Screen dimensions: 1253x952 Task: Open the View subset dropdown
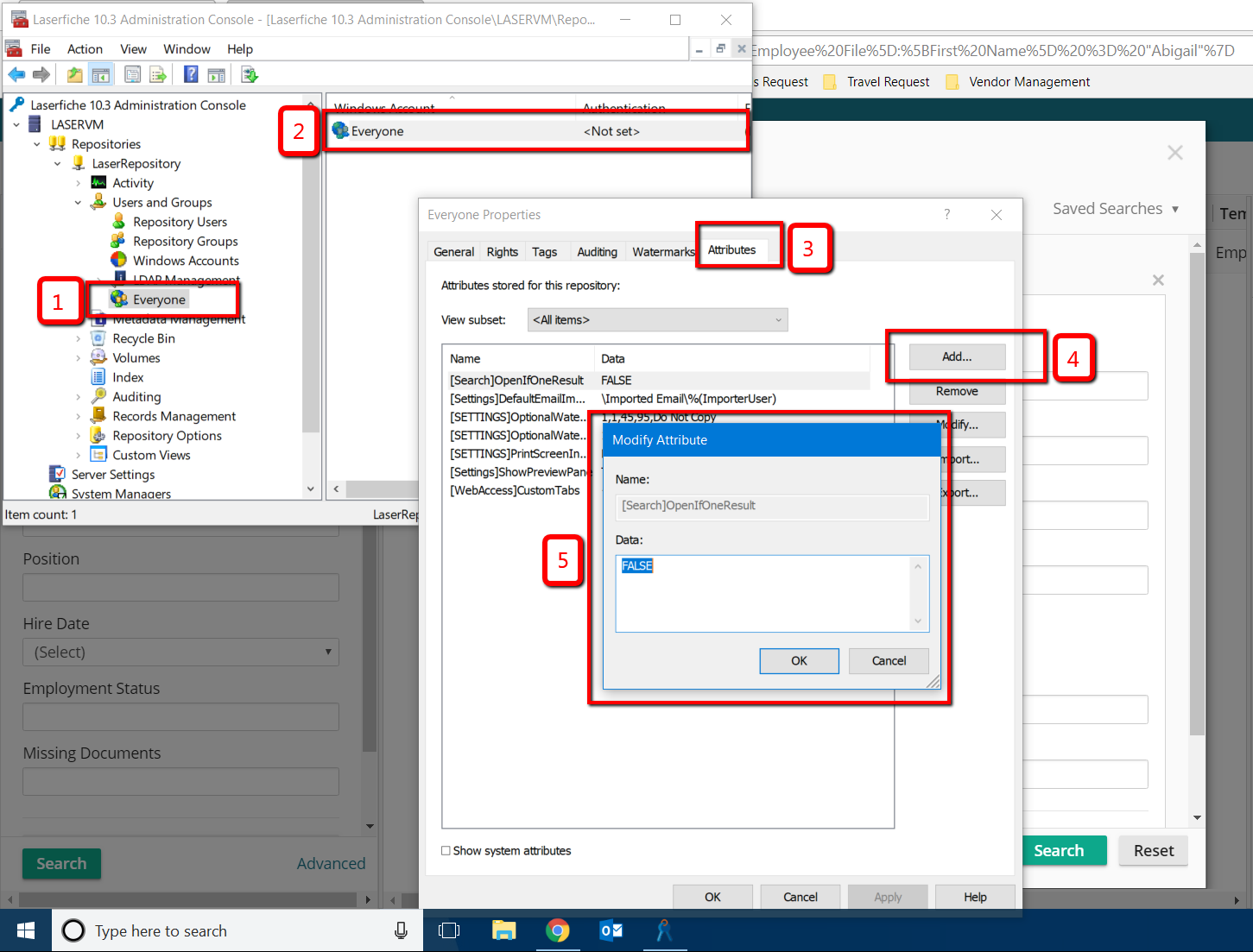coord(657,319)
